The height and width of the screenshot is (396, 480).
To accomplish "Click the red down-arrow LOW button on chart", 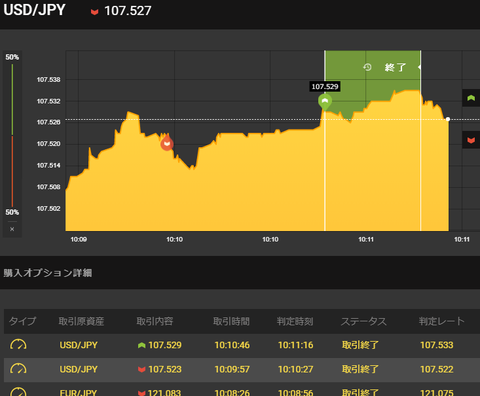I will click(x=471, y=140).
